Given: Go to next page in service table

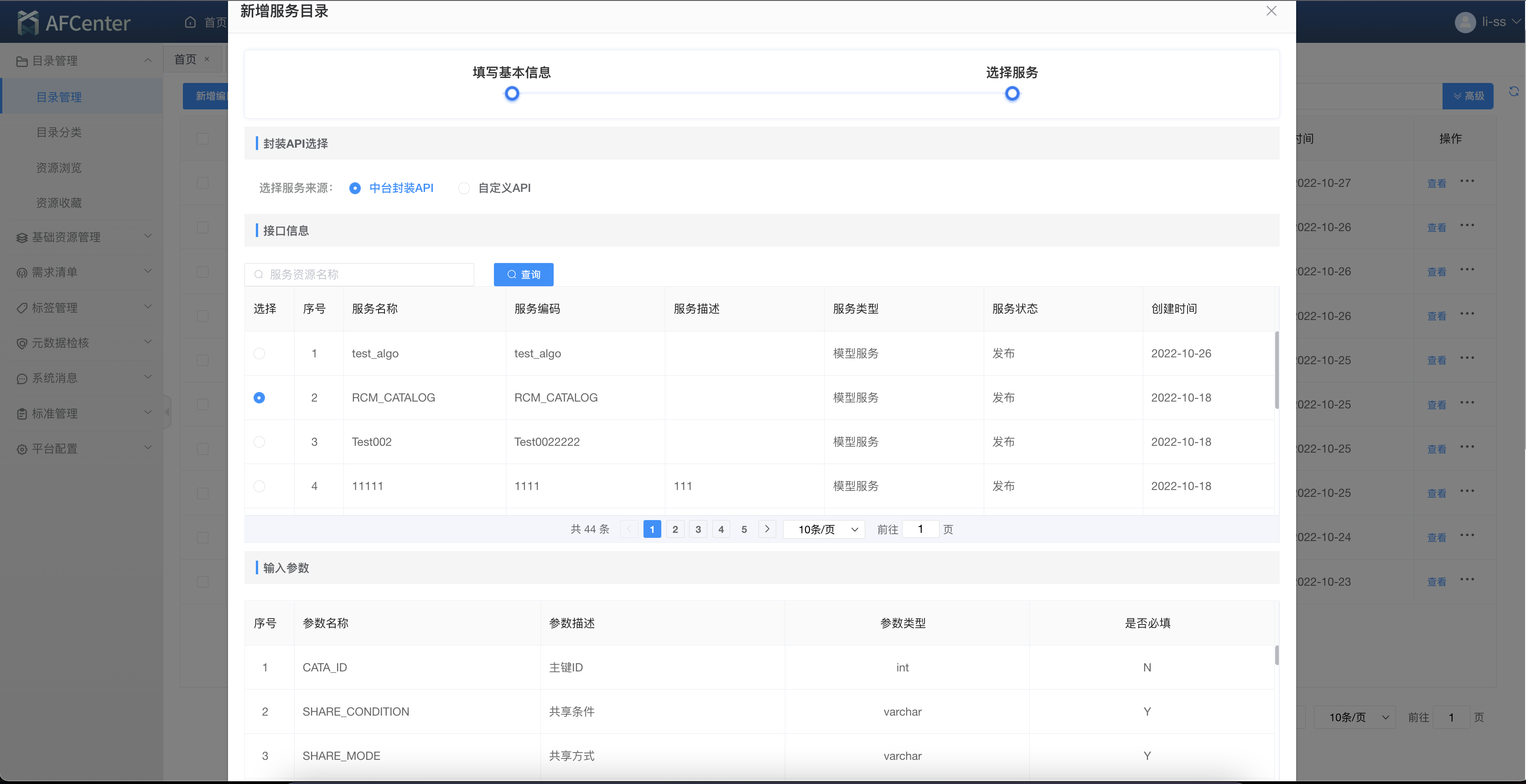Looking at the screenshot, I should (767, 529).
